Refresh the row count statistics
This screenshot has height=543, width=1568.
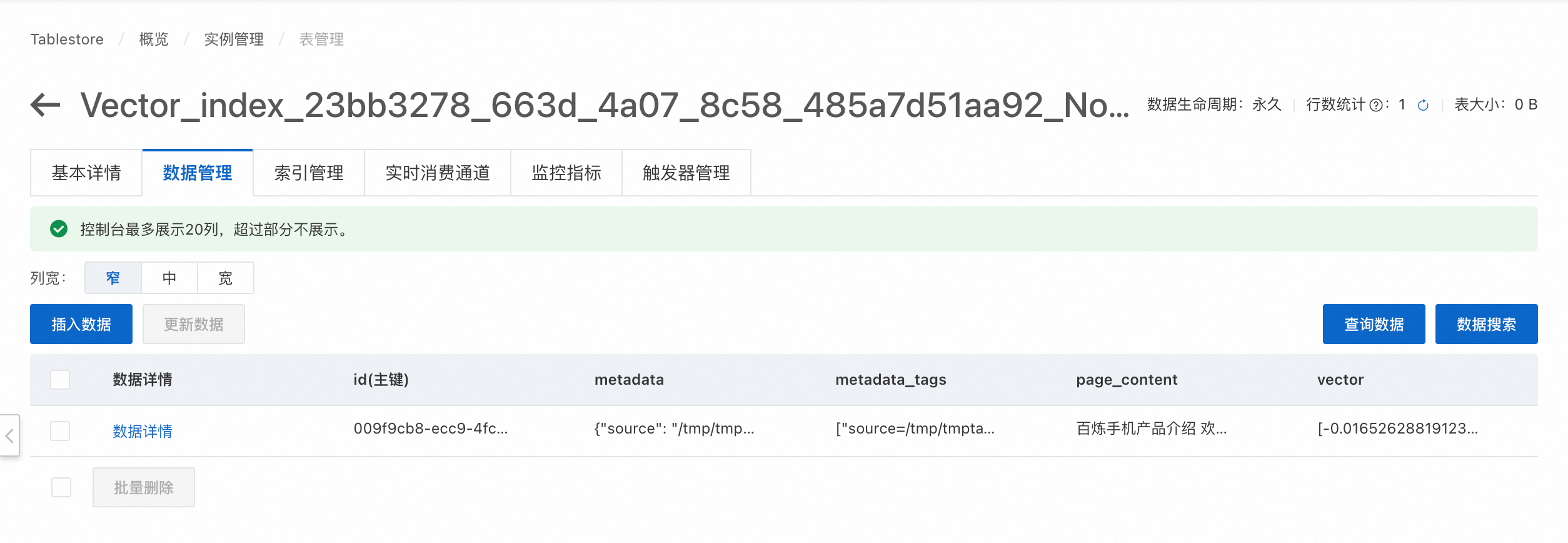[x=1423, y=105]
